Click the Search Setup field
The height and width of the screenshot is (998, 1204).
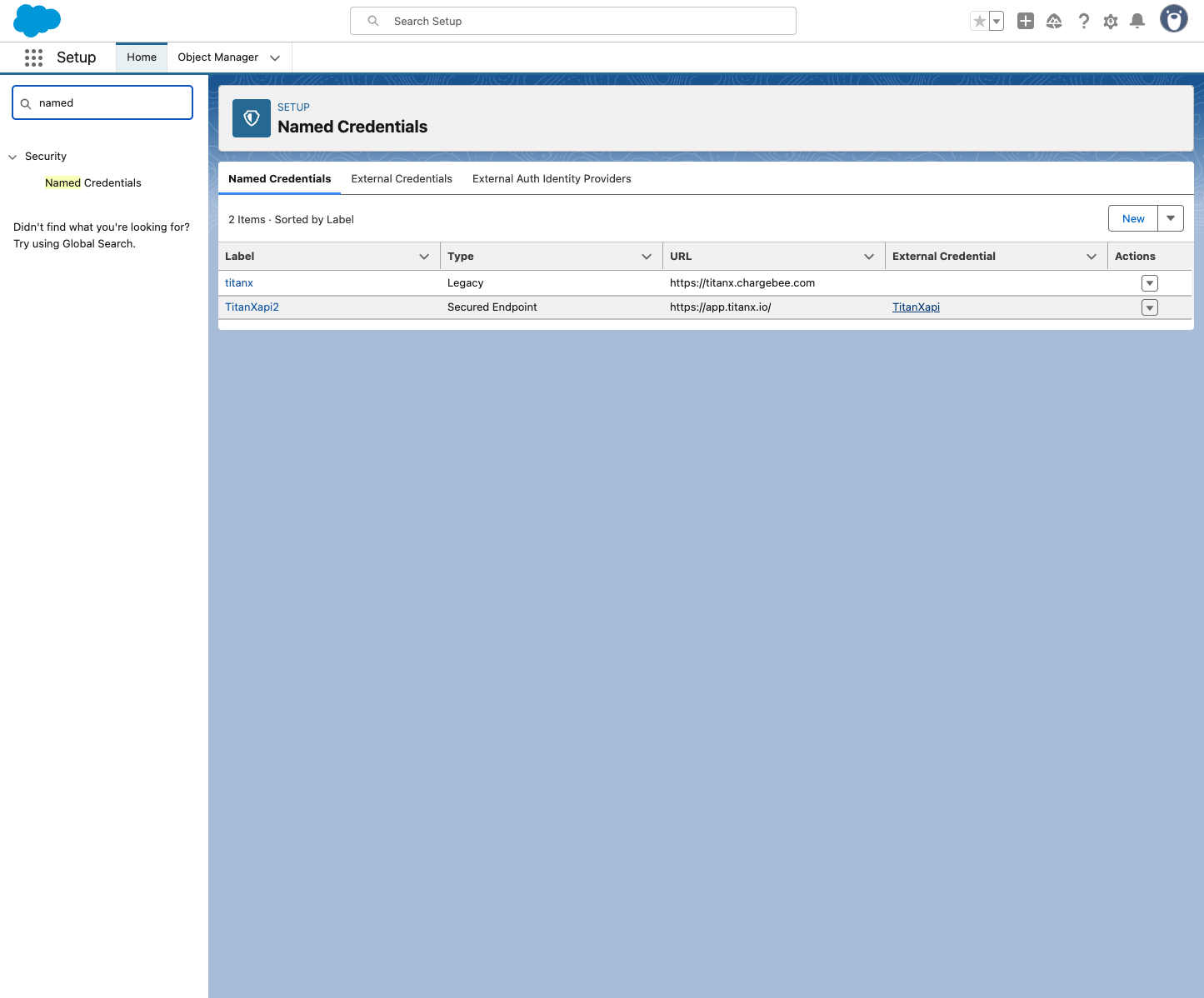(573, 21)
